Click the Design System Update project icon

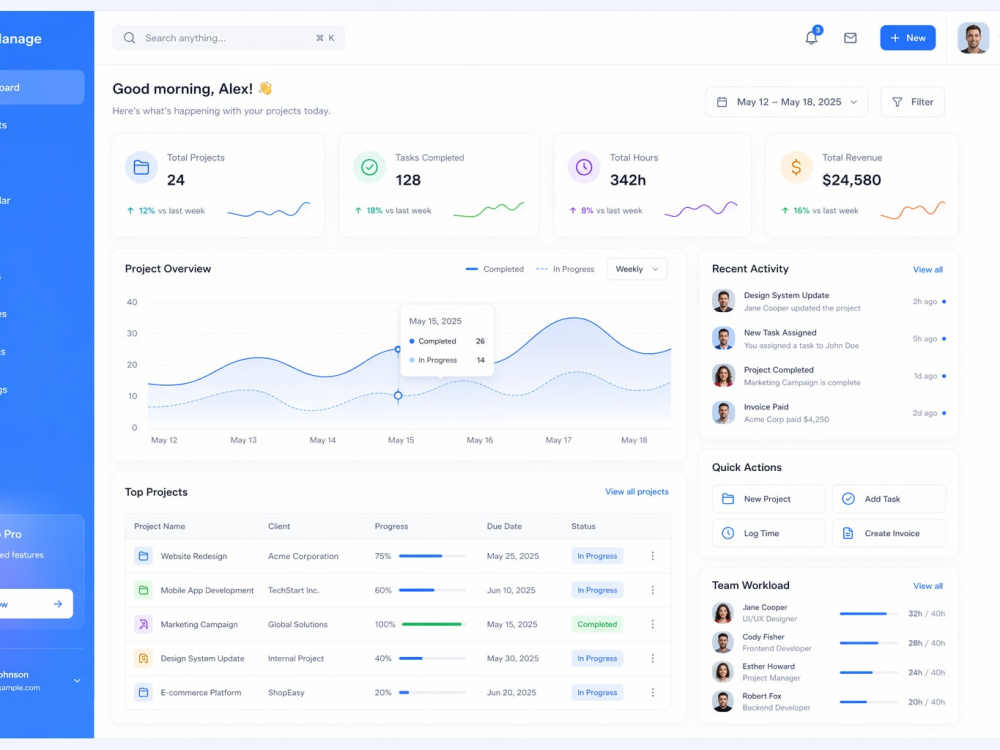(x=143, y=658)
